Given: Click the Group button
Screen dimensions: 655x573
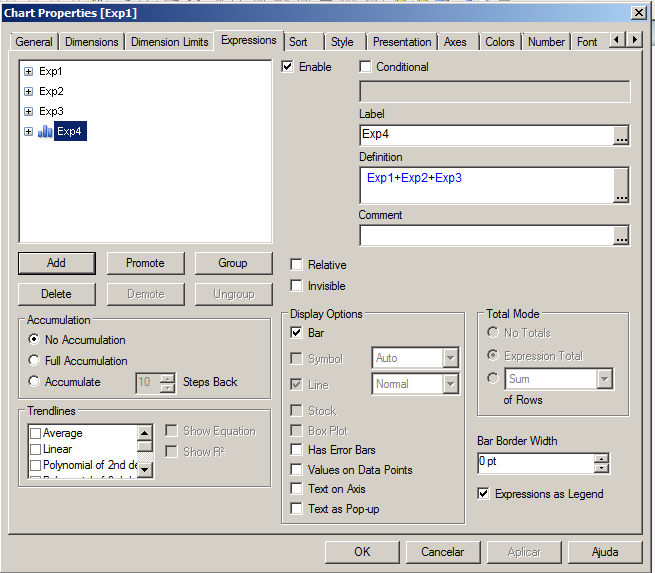Looking at the screenshot, I should (233, 263).
